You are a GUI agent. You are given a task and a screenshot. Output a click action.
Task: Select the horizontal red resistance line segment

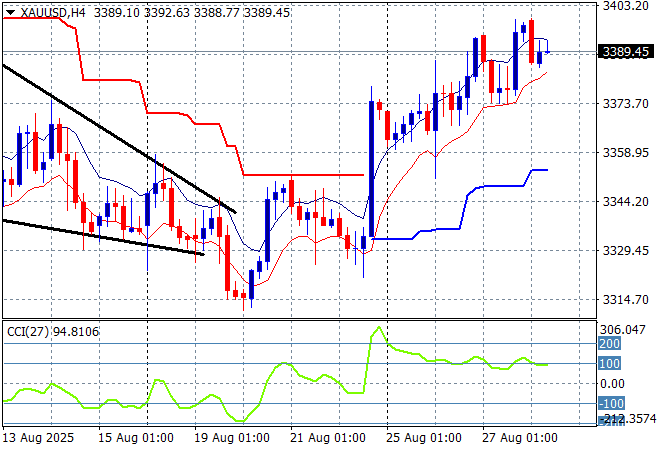tap(303, 175)
